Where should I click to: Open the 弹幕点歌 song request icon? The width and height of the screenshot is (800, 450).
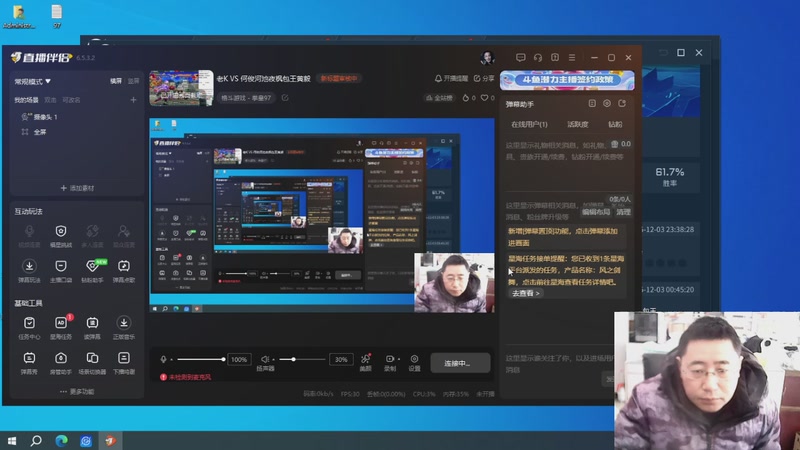pyautogui.click(x=123, y=266)
